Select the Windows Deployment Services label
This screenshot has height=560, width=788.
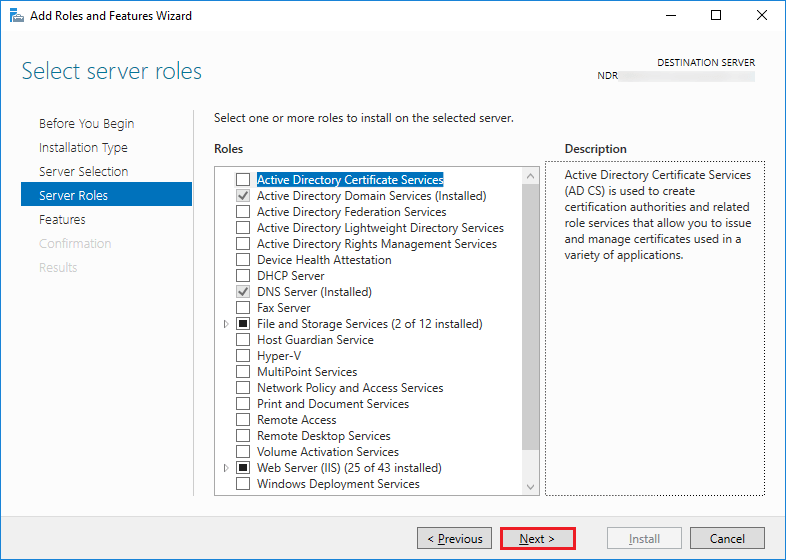click(x=338, y=484)
